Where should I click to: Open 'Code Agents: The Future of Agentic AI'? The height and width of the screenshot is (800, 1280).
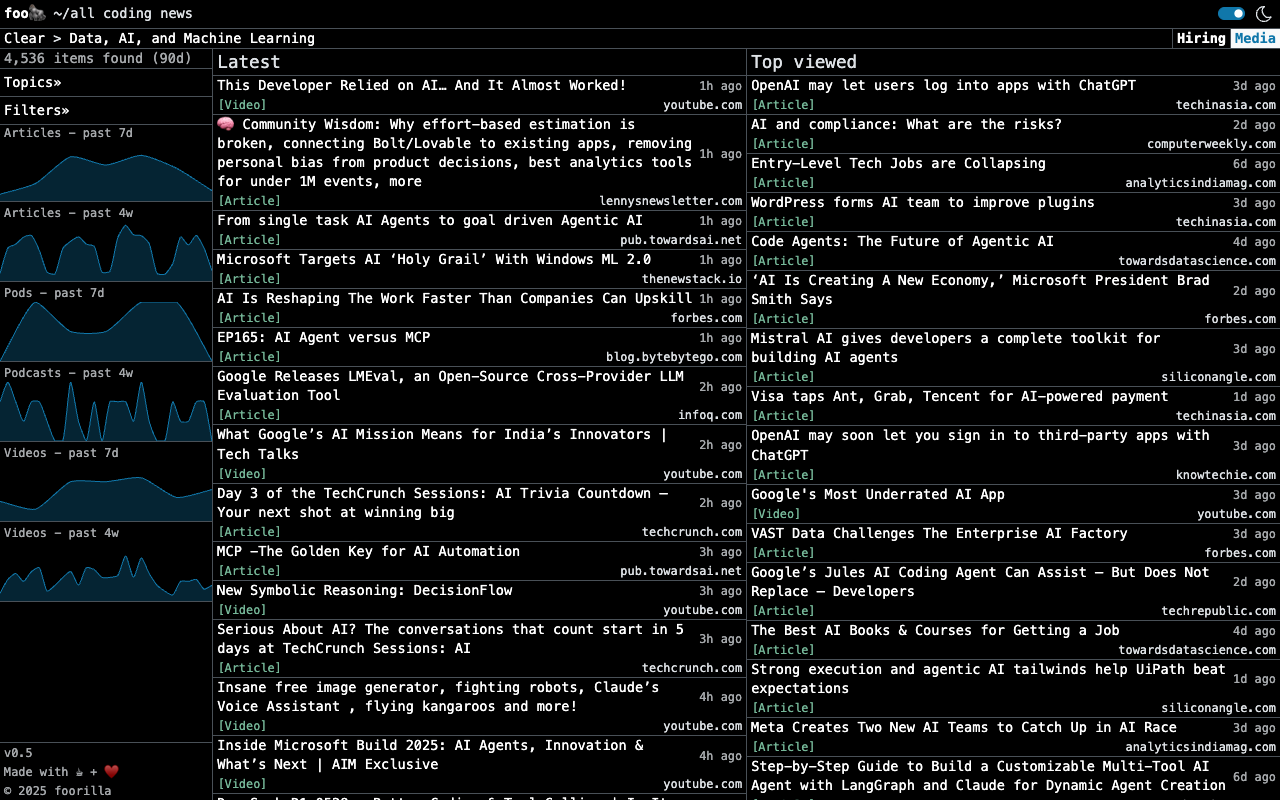click(x=902, y=241)
